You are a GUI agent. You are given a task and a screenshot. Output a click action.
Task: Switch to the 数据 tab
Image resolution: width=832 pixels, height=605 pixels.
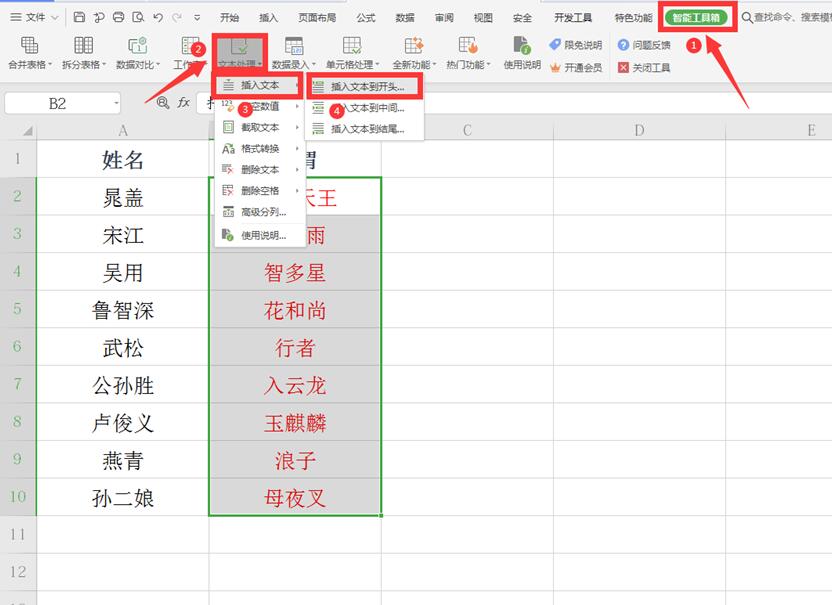tap(405, 18)
